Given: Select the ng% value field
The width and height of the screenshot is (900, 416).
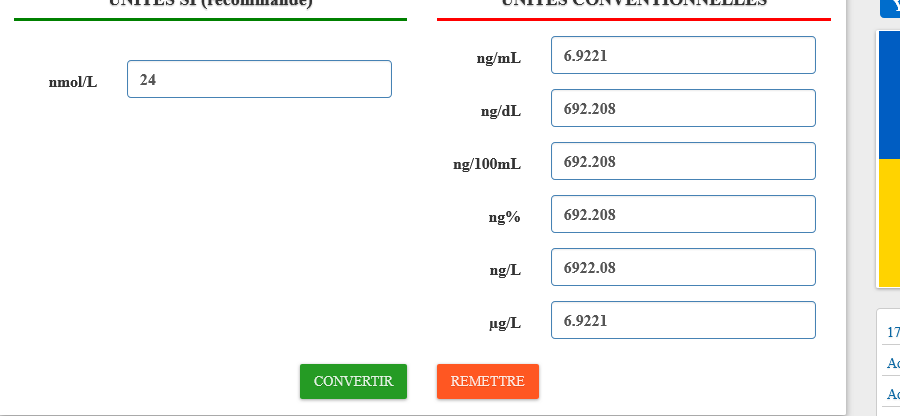Looking at the screenshot, I should pos(683,214).
